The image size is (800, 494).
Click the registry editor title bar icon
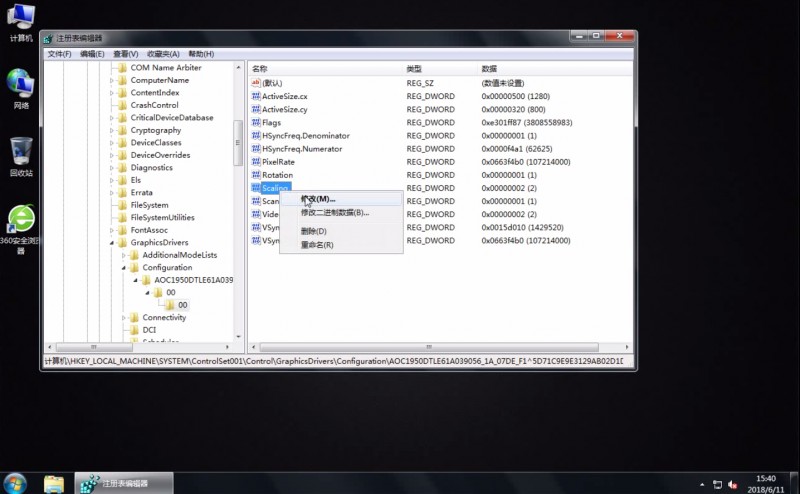[x=48, y=38]
